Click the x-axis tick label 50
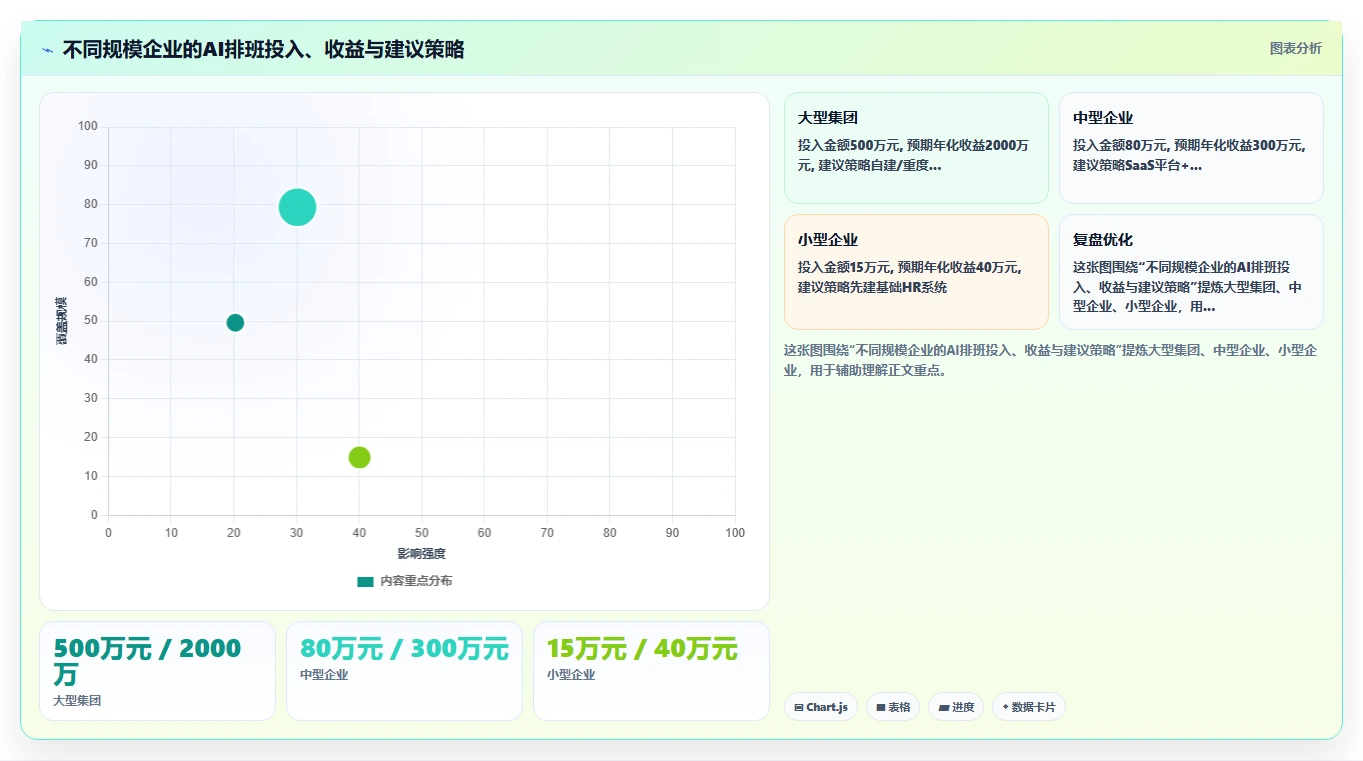The height and width of the screenshot is (761, 1363). [x=422, y=533]
